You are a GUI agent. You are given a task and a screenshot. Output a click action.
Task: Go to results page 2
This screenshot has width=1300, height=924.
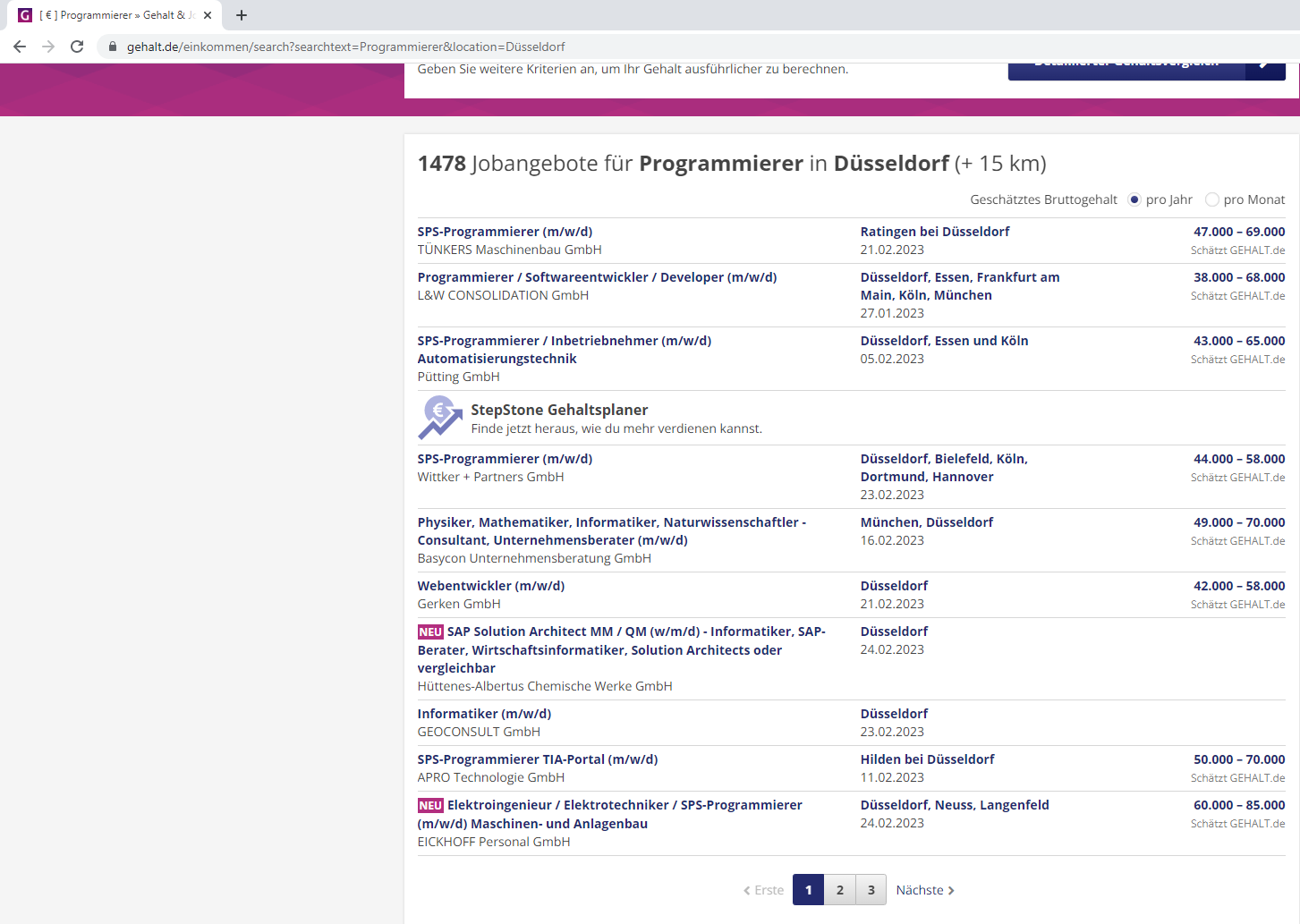[x=839, y=890]
